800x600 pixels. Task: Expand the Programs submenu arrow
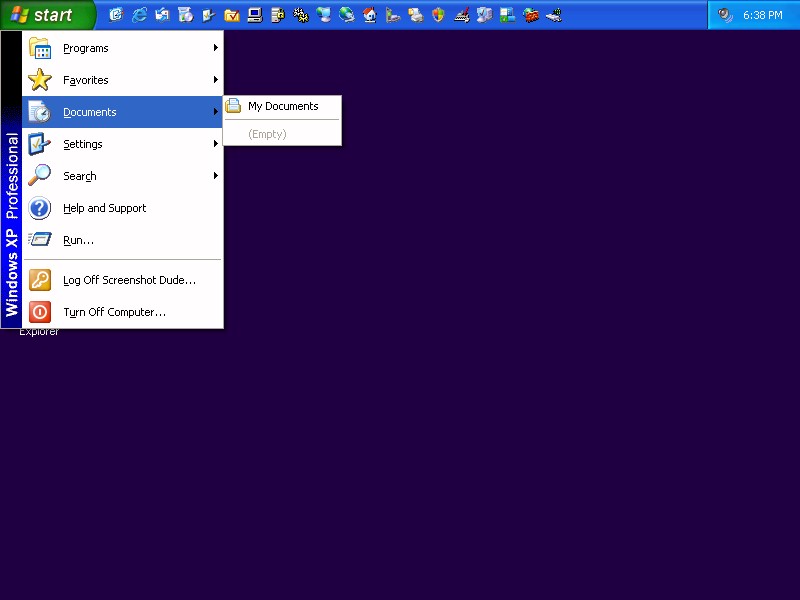pos(215,48)
